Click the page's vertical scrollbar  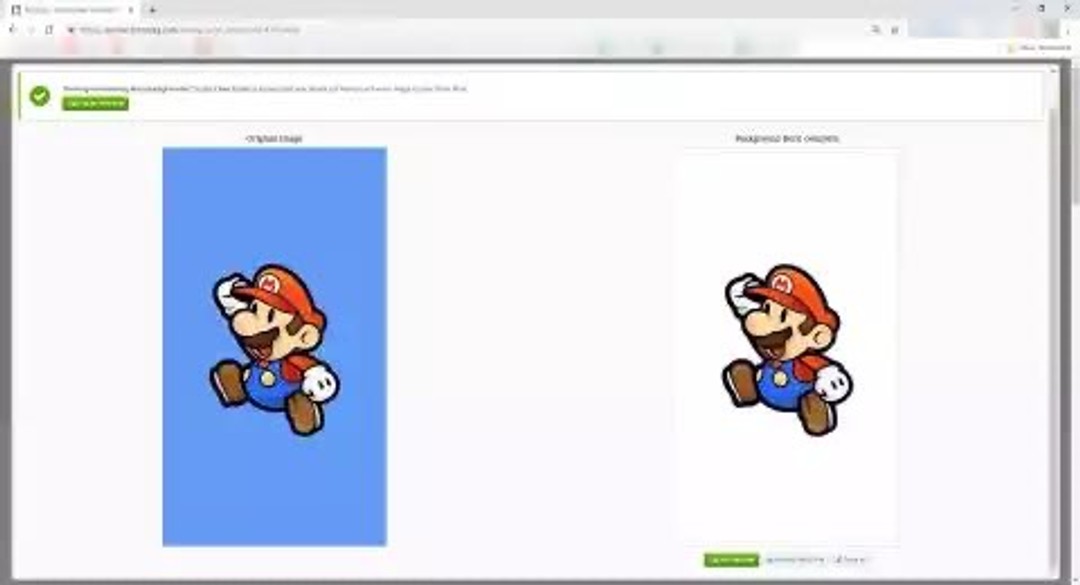[1074, 138]
